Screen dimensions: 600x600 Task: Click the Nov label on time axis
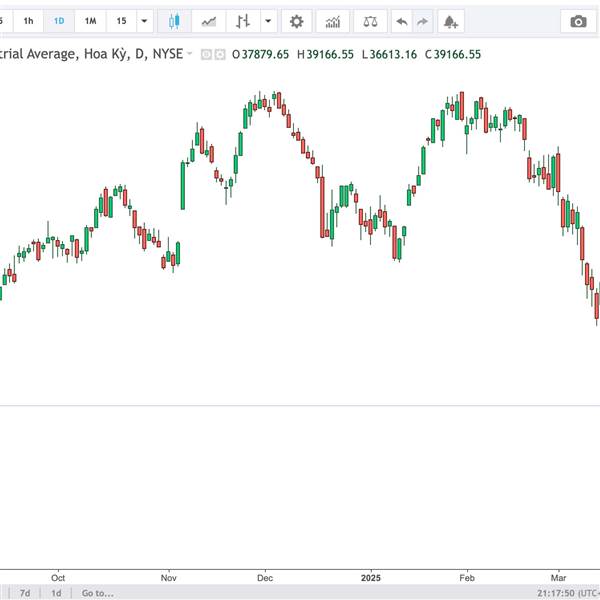168,577
